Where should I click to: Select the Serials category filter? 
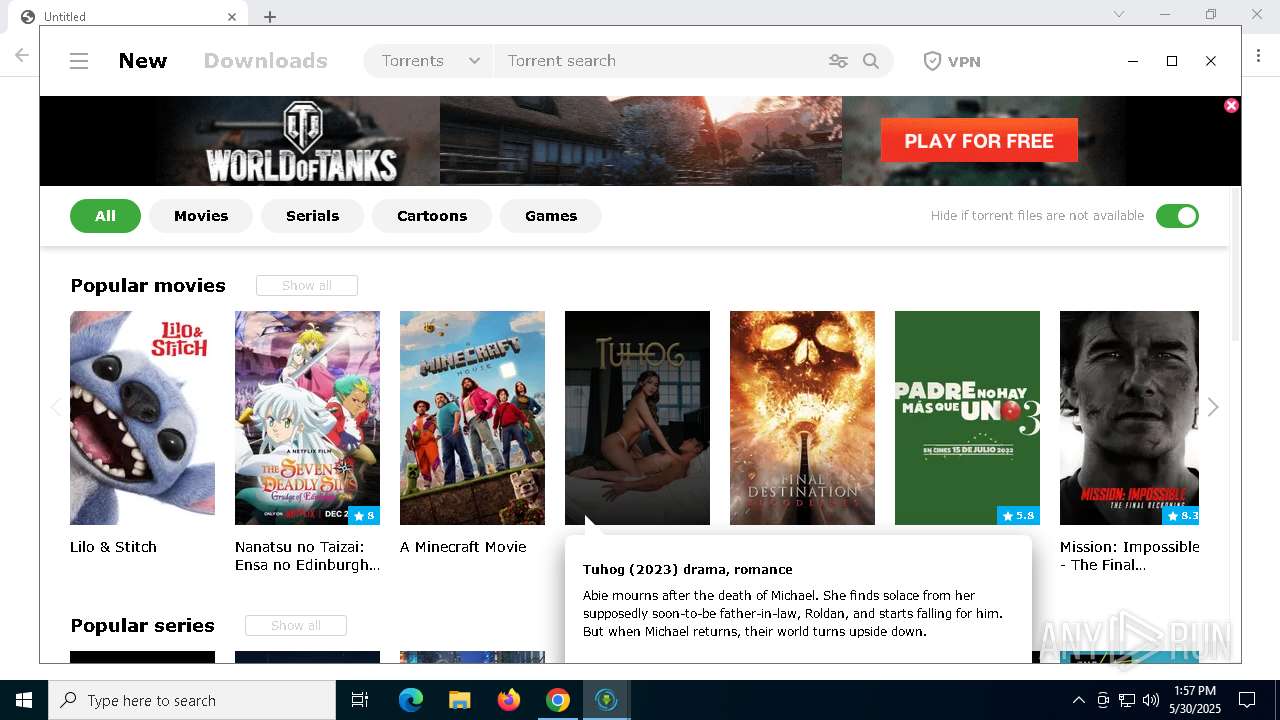(x=312, y=216)
